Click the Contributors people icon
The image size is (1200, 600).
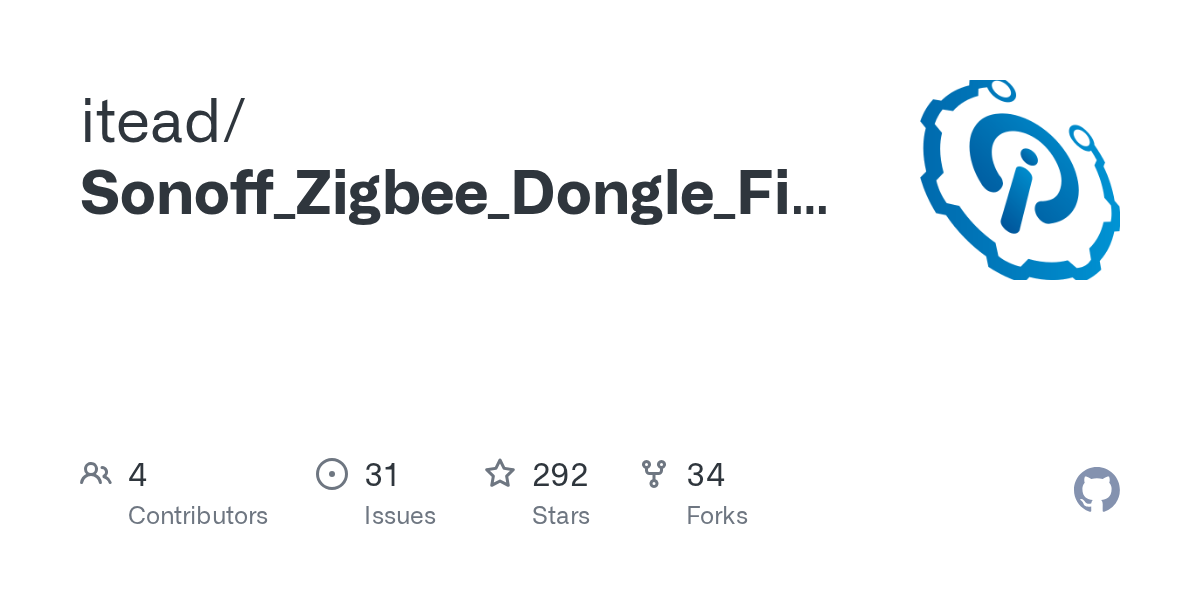[96, 474]
